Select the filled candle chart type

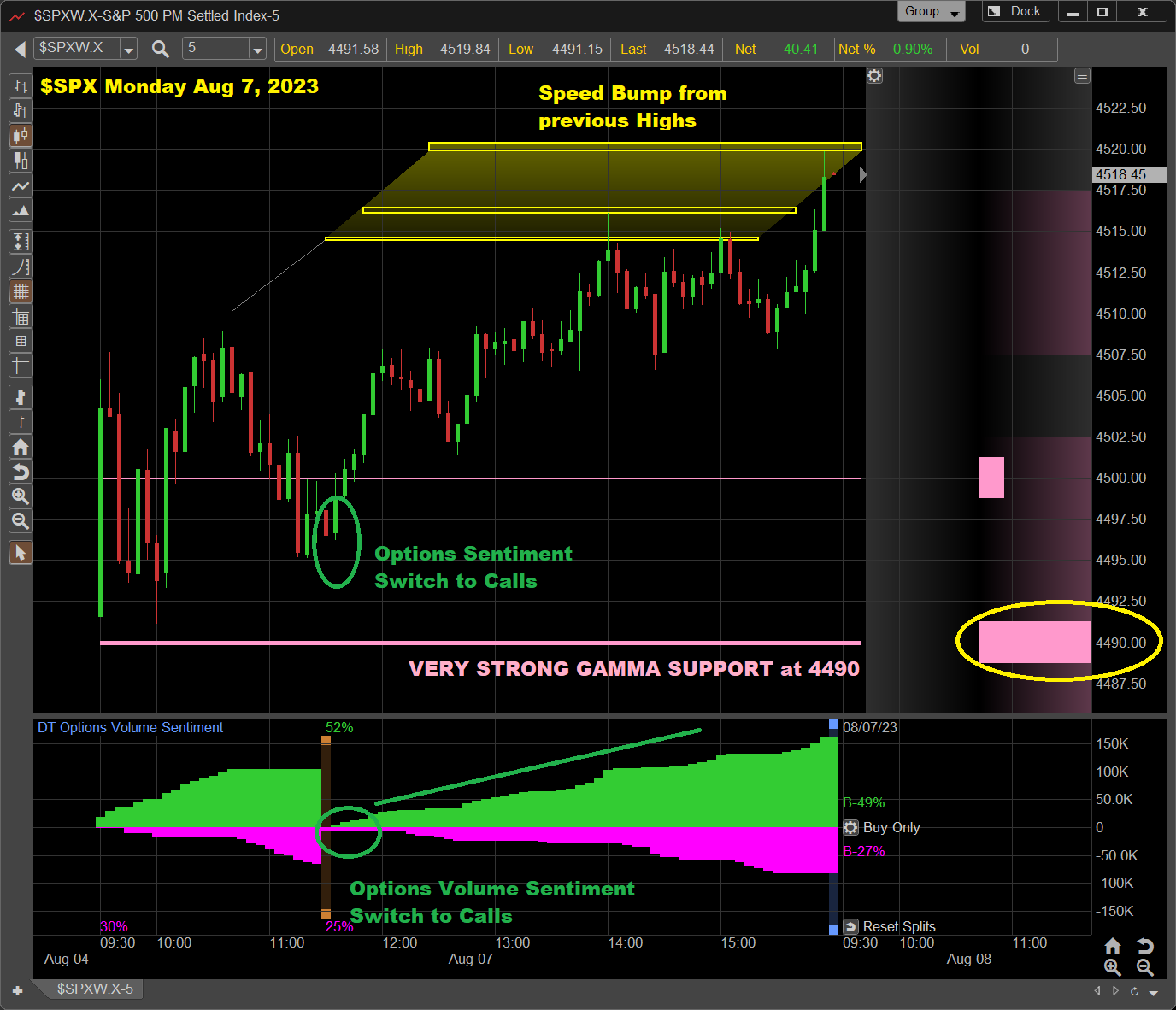coord(21,160)
